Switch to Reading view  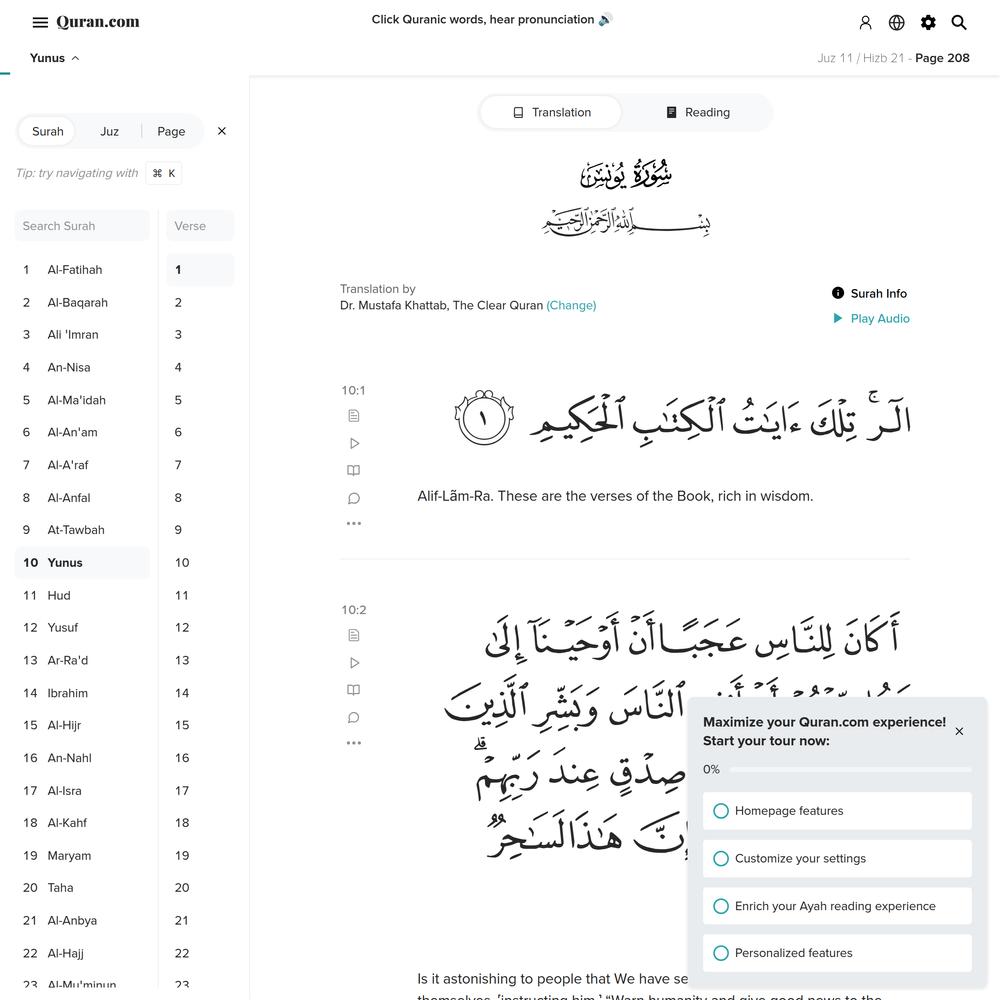pos(698,112)
